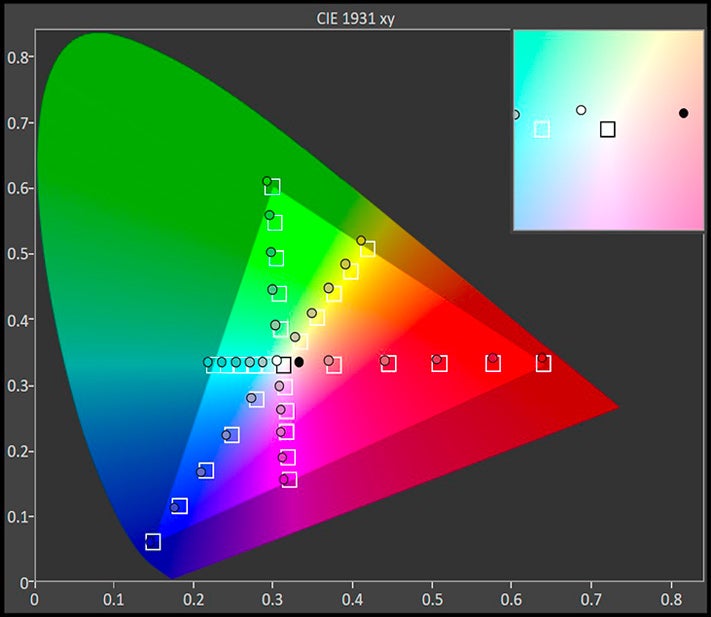The image size is (711, 617).
Task: Click the 0.8 label on the horizontal axis
Action: coord(671,599)
